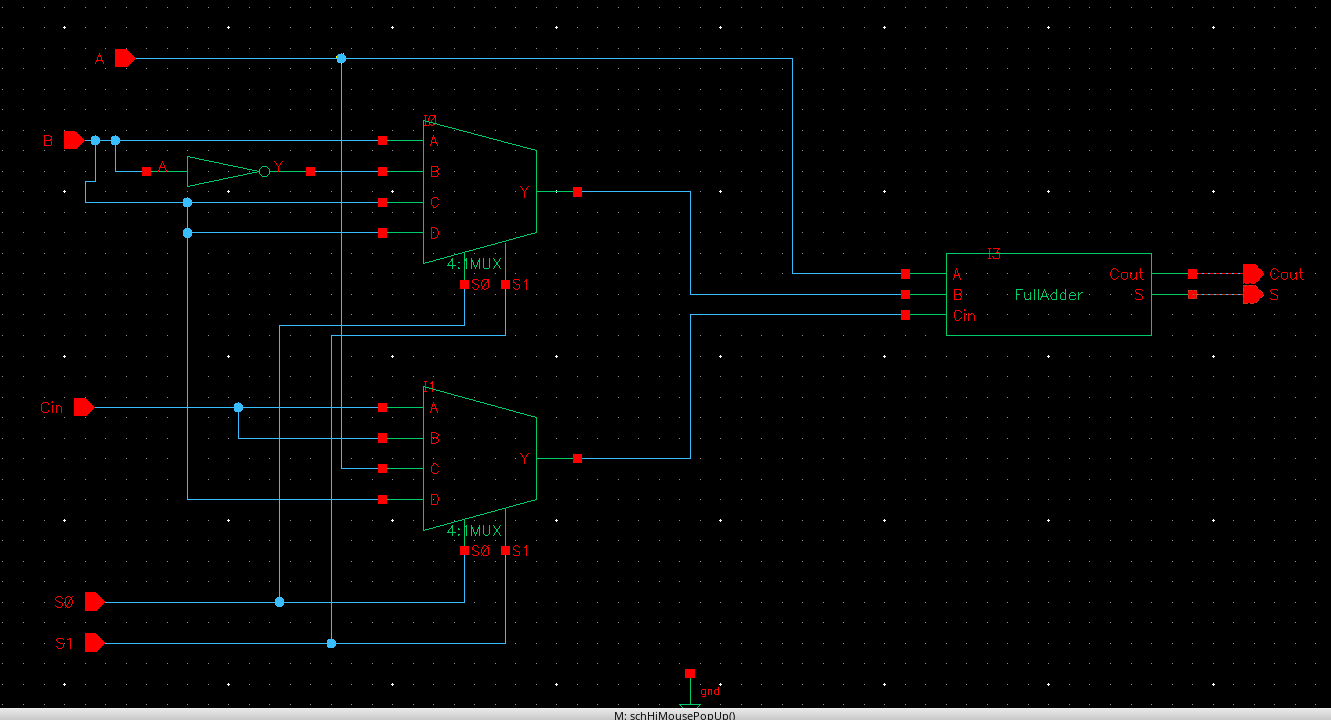
Task: Select the FullAdder A input terminal
Action: coord(905,274)
